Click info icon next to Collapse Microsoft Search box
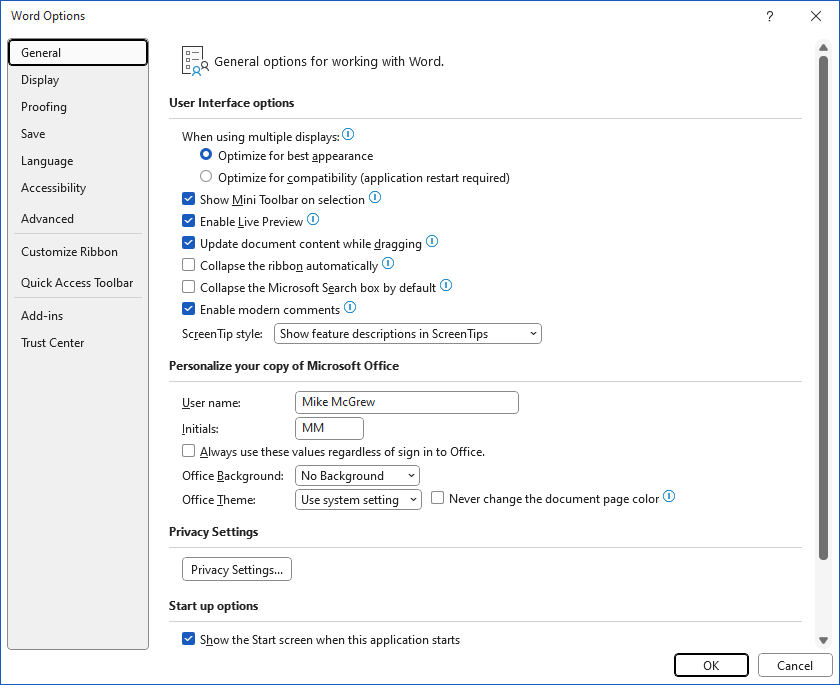The width and height of the screenshot is (840, 685). point(446,285)
